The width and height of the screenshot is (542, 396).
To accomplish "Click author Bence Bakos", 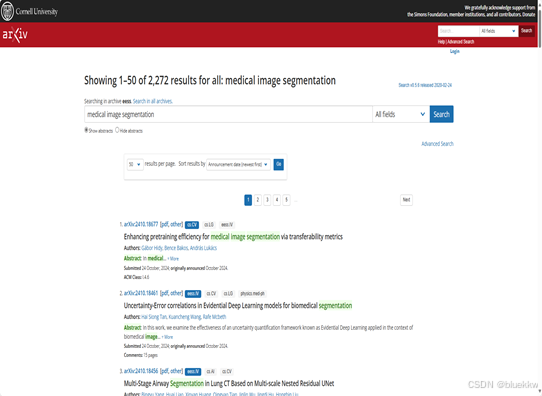I will click(176, 248).
